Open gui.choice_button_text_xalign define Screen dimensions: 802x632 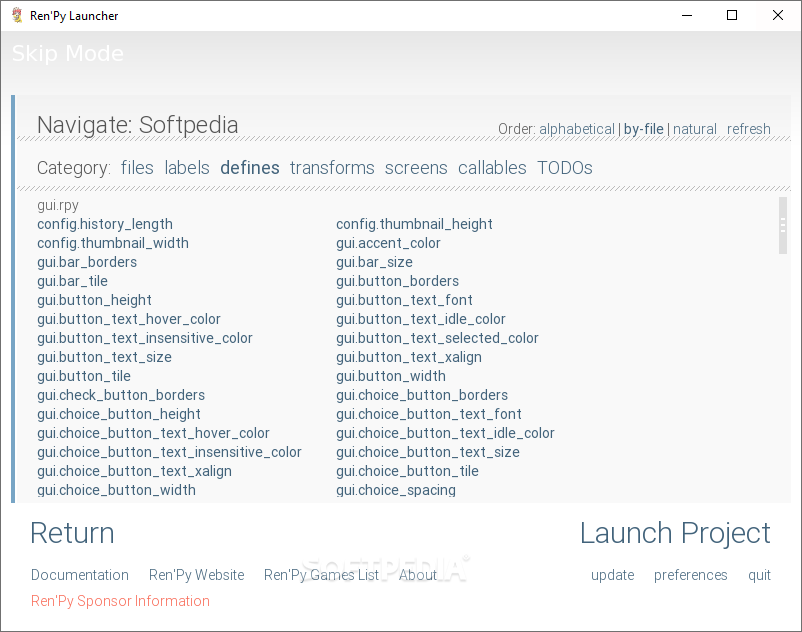click(x=134, y=471)
